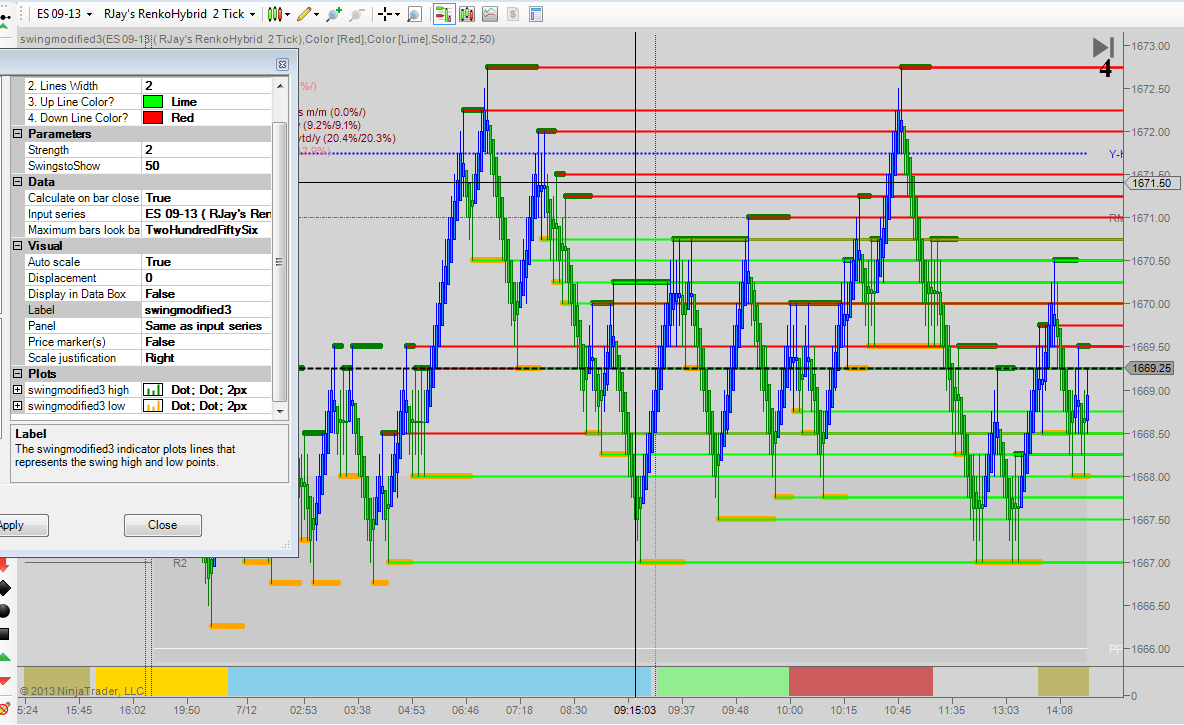Collapse the Visual section
This screenshot has width=1184, height=725.
(x=17, y=246)
